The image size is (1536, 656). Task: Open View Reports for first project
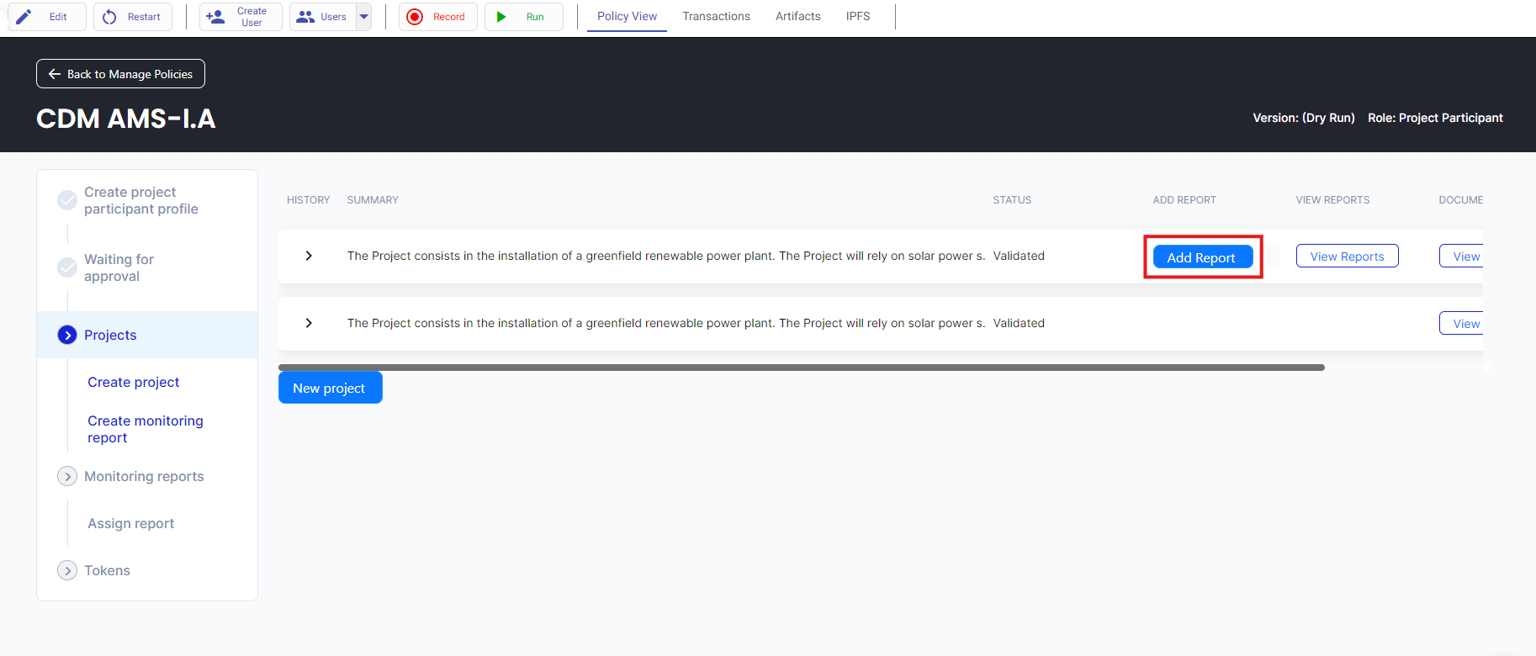[1347, 256]
